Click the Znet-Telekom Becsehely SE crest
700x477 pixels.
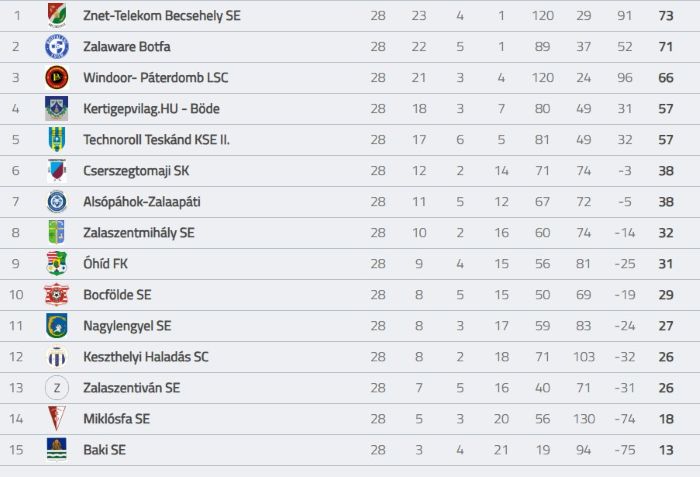pyautogui.click(x=57, y=15)
